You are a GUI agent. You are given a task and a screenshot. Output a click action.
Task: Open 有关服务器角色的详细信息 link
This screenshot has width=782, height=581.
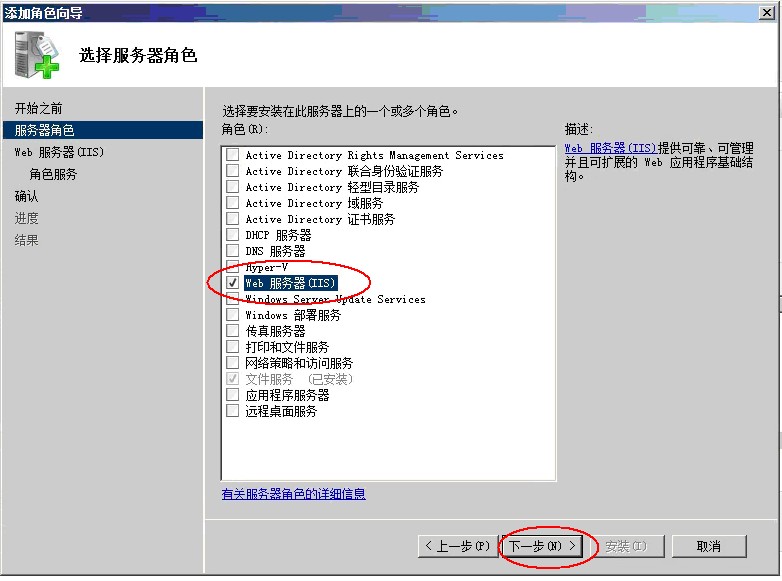point(293,494)
